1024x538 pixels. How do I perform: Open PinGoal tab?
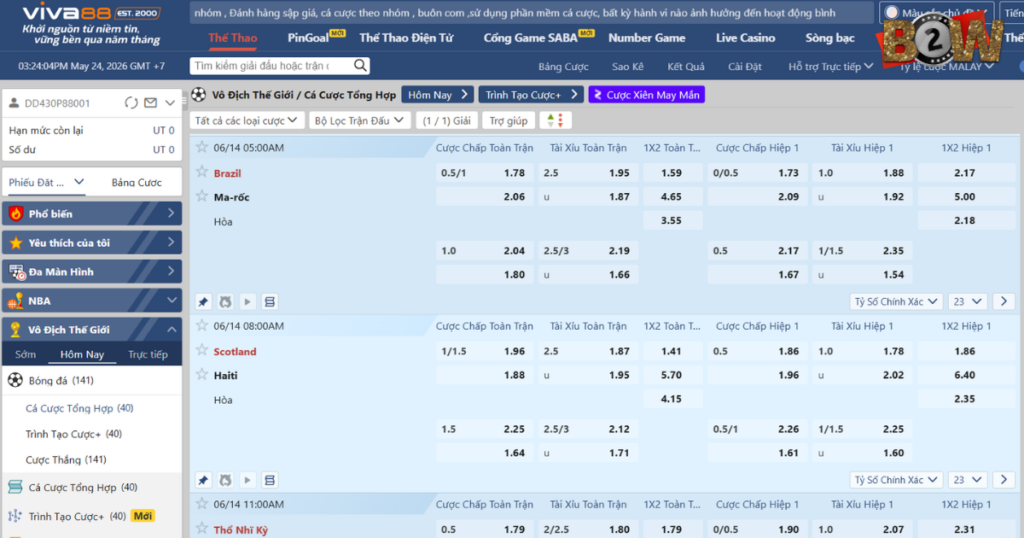point(308,38)
